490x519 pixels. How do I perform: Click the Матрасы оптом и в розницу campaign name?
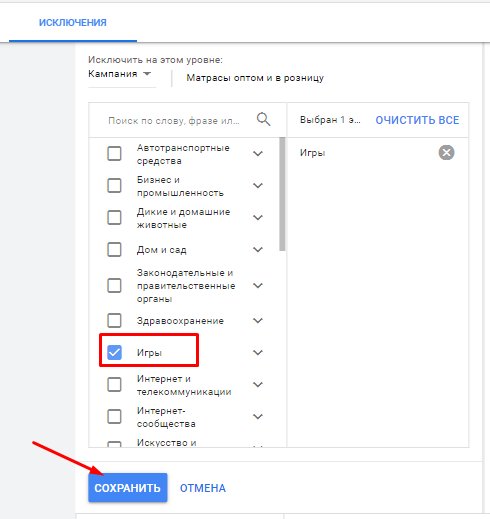pos(255,78)
